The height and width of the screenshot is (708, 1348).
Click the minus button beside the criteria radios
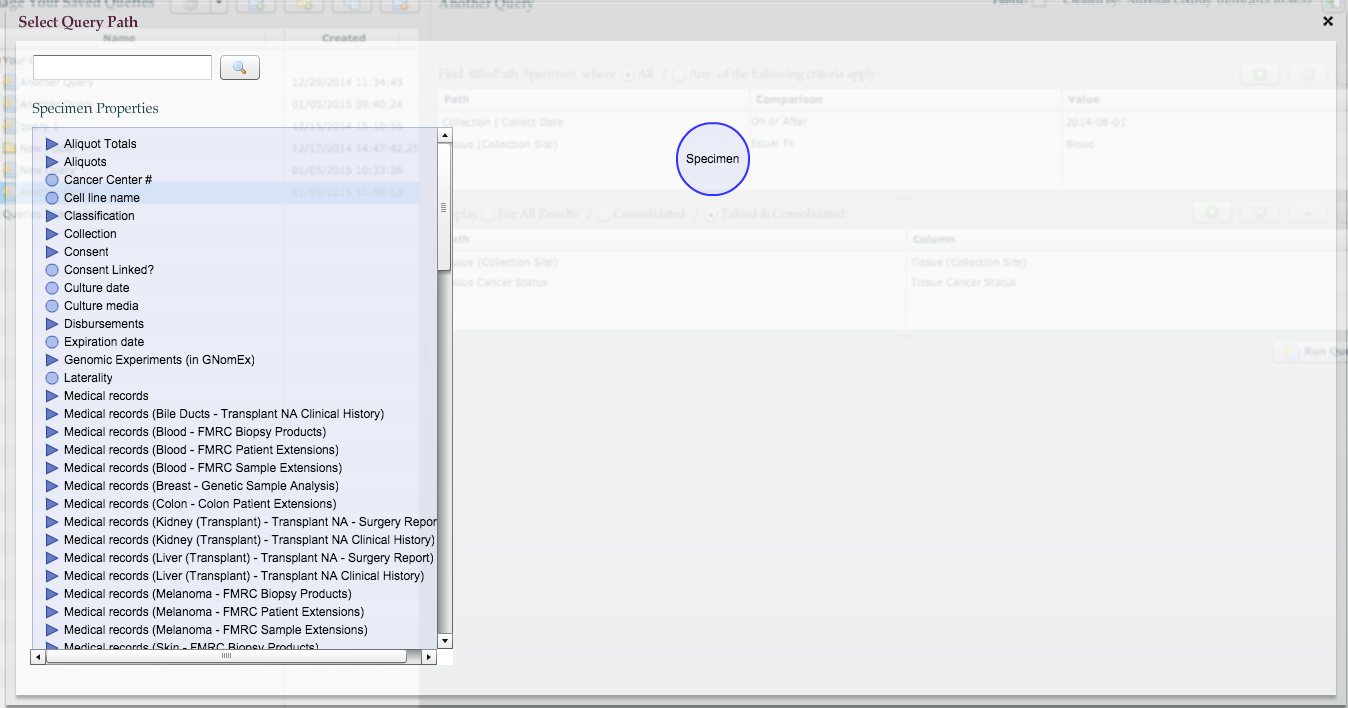(x=1306, y=74)
